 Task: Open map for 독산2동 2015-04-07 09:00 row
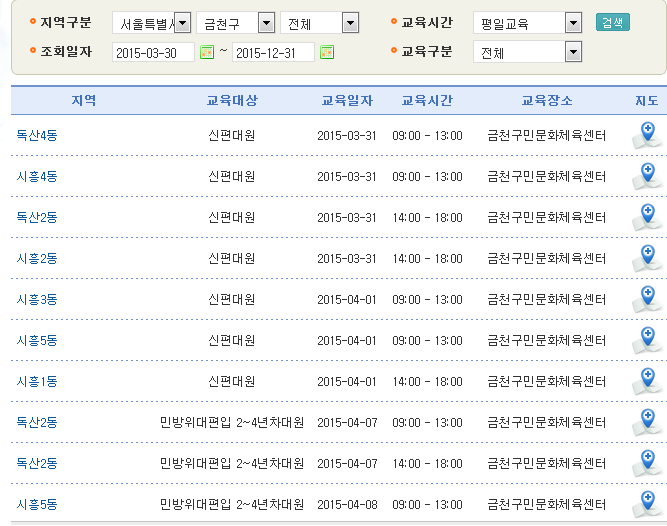coord(647,422)
